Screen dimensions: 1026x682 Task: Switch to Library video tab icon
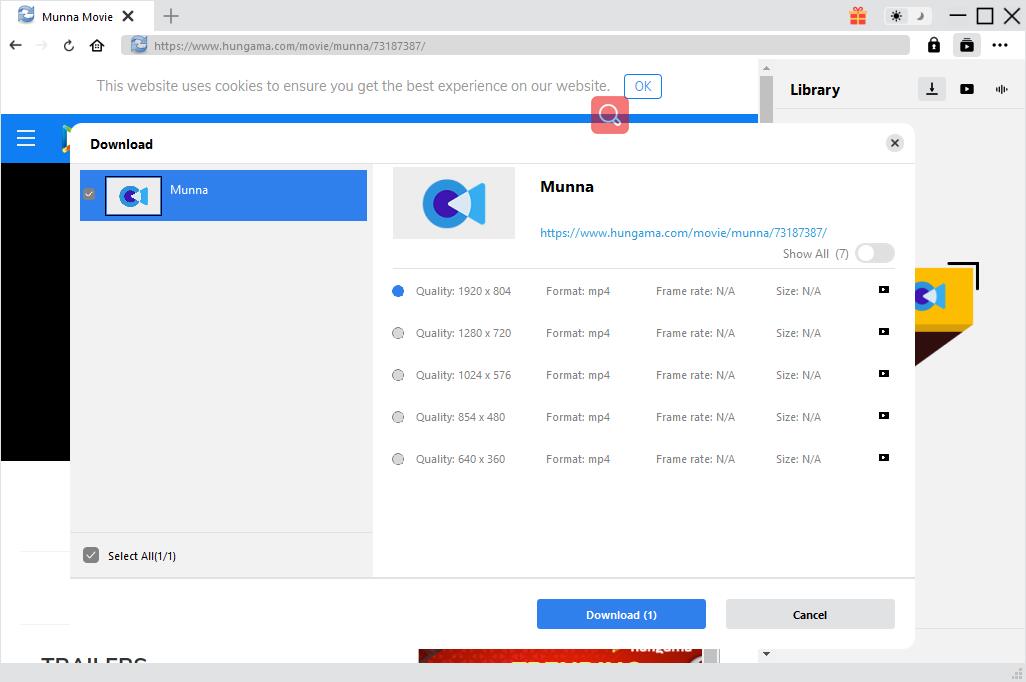pyautogui.click(x=967, y=89)
